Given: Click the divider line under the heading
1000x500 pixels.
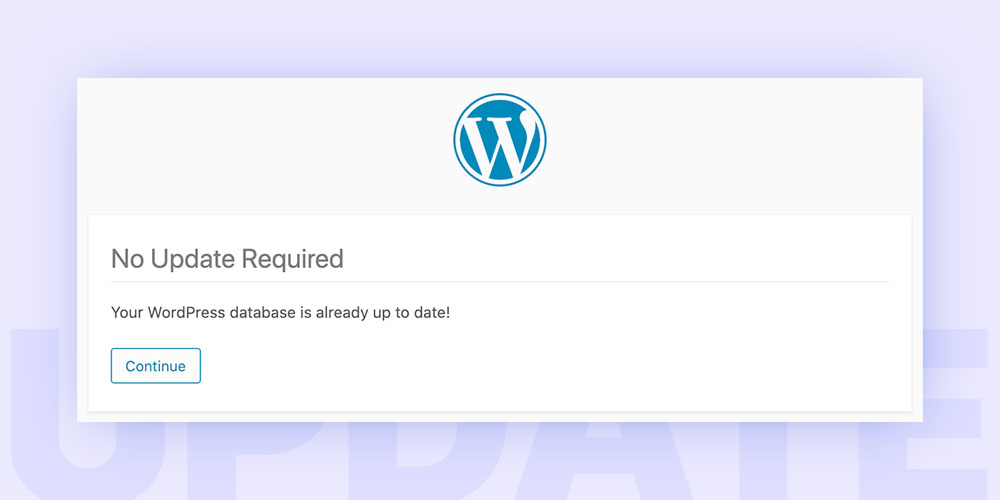Looking at the screenshot, I should coord(499,281).
